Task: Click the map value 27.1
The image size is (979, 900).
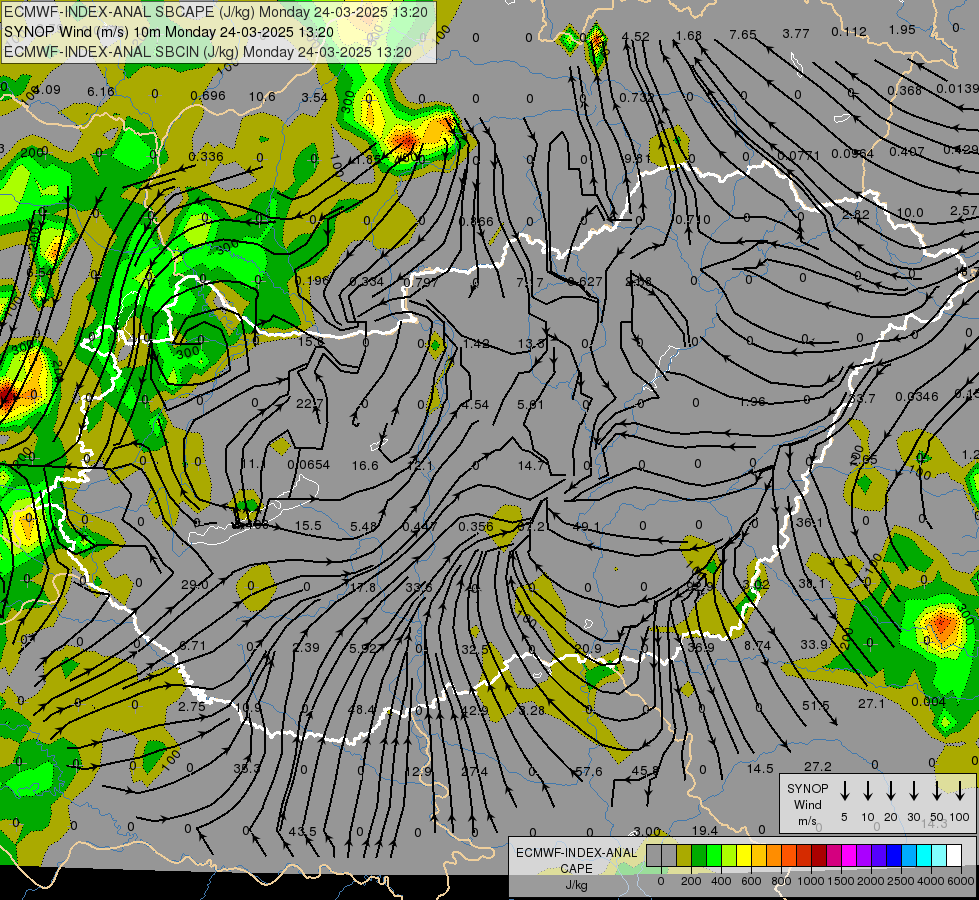Action: 871,703
